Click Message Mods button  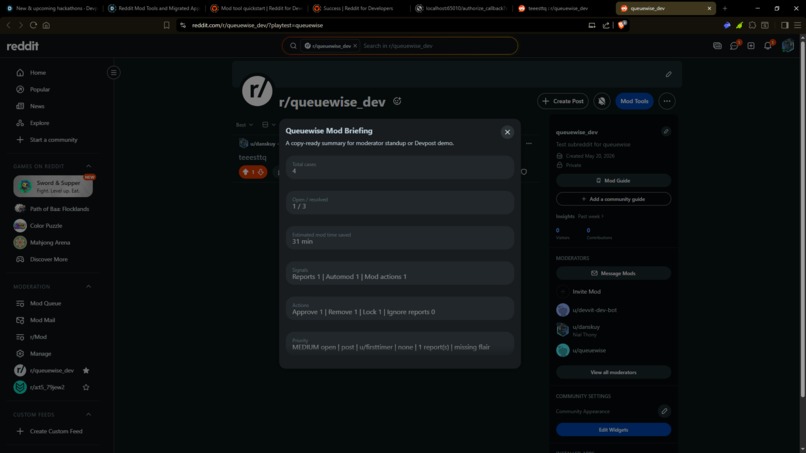click(x=613, y=274)
